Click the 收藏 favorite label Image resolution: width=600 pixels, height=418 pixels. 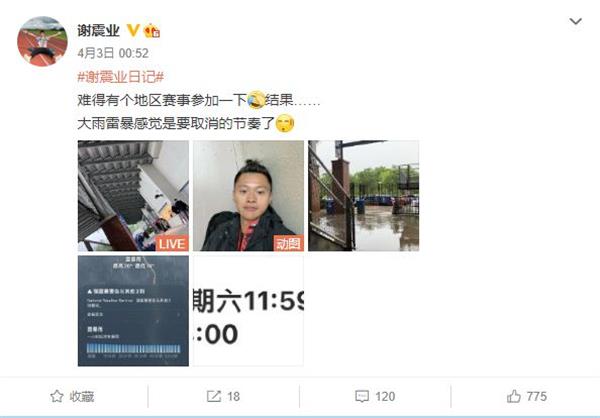82,397
